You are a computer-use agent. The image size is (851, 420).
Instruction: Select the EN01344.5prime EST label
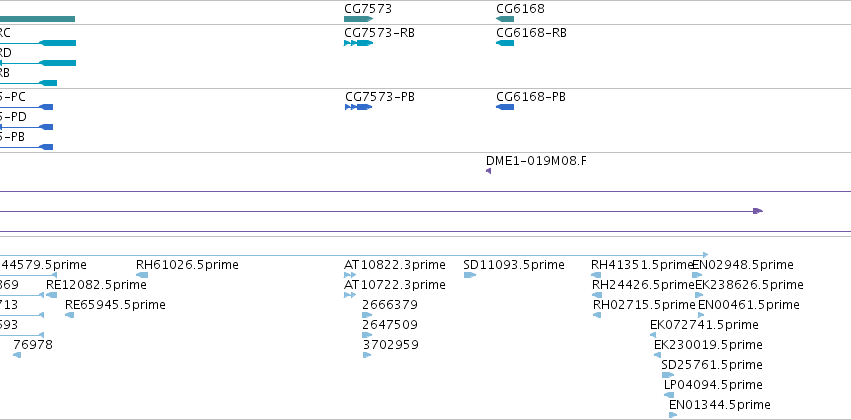(x=720, y=405)
